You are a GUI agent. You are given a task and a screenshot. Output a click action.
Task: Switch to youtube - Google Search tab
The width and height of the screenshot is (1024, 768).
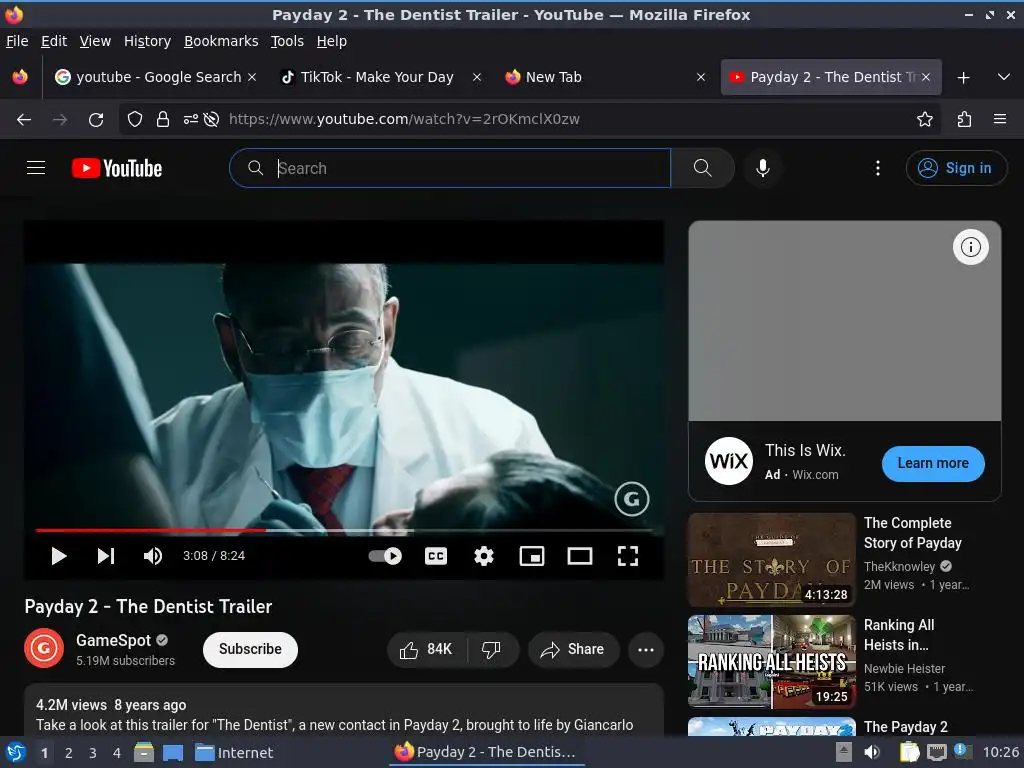click(x=155, y=77)
